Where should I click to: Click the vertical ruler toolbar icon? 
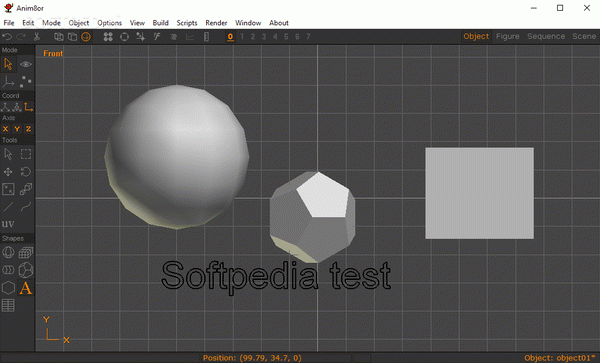click(206, 37)
